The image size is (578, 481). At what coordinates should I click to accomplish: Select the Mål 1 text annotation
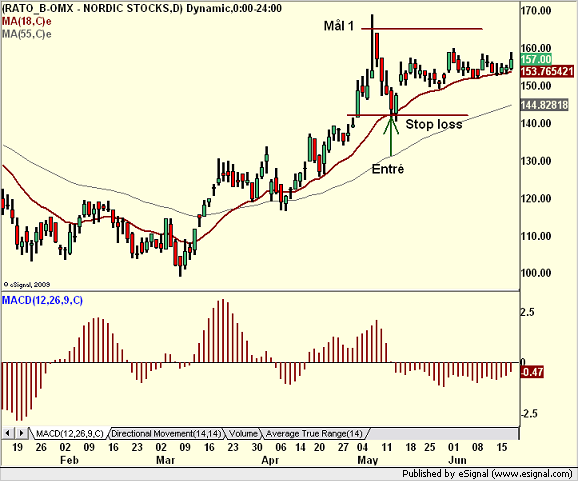click(339, 26)
